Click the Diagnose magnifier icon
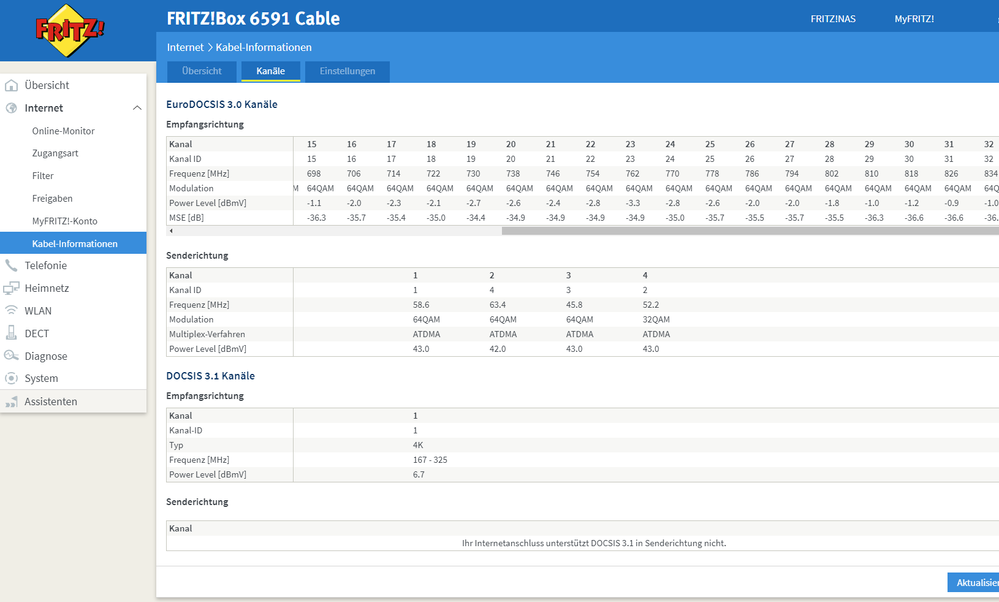 (11, 355)
